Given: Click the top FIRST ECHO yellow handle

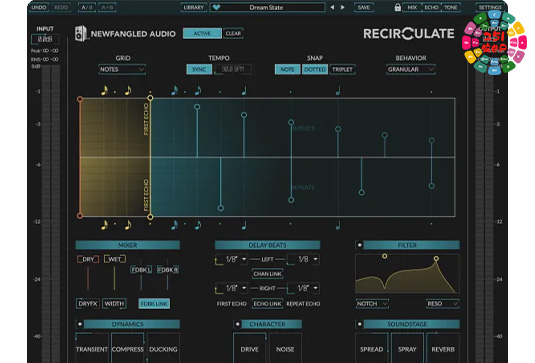Looking at the screenshot, I should (150, 98).
